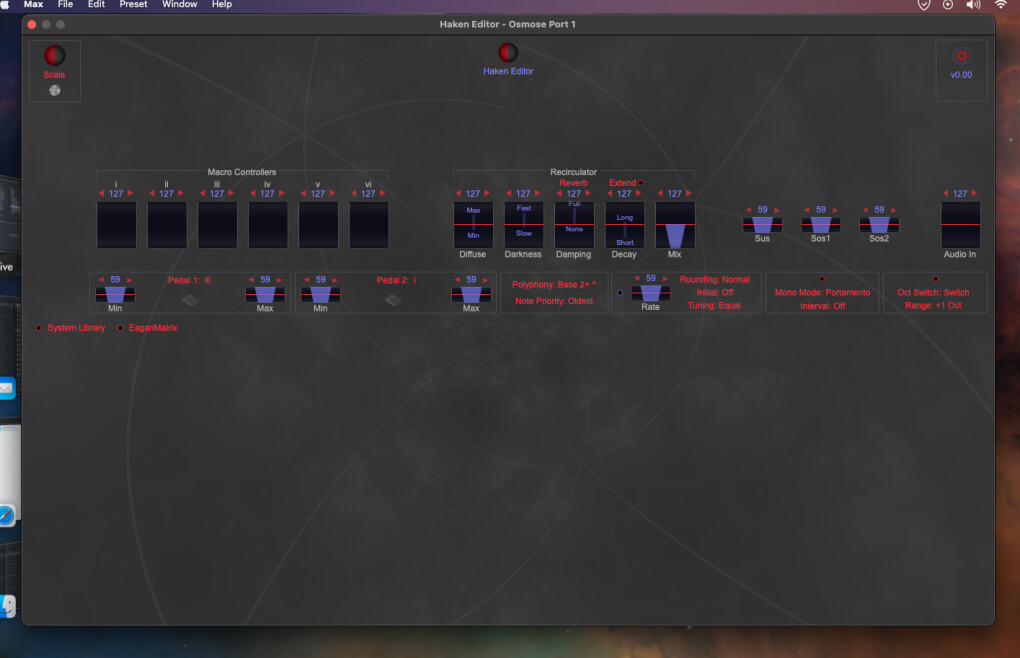Viewport: 1020px width, 658px height.
Task: Open the File menu
Action: 65,5
